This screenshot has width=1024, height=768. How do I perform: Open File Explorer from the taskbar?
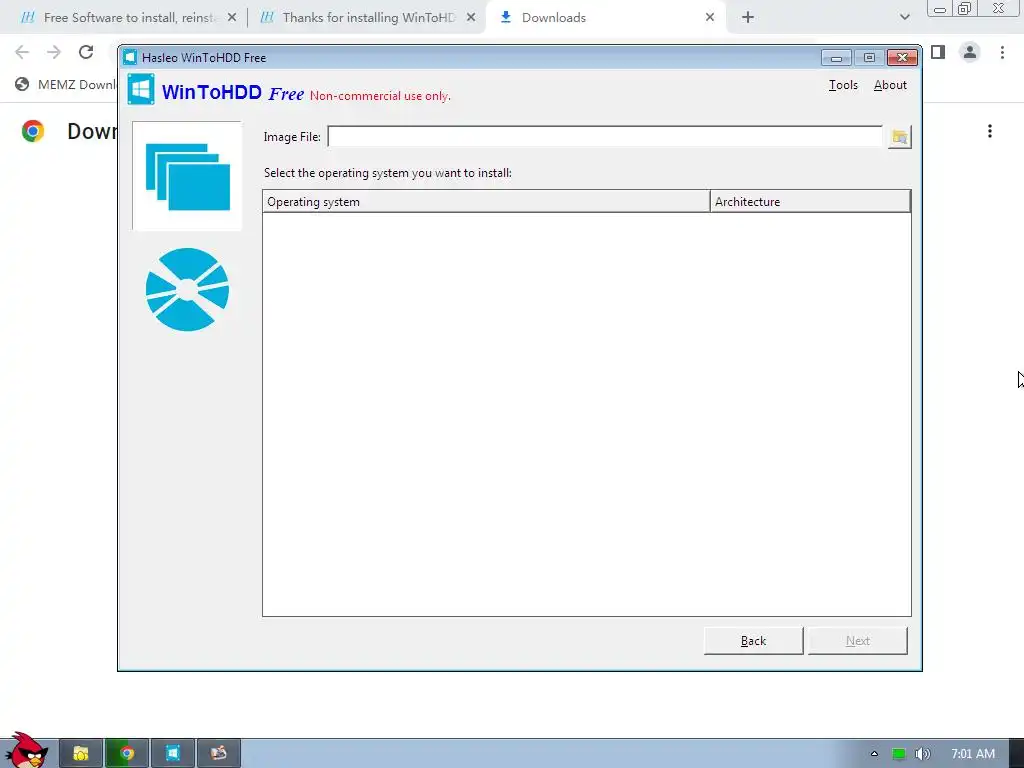tap(81, 754)
